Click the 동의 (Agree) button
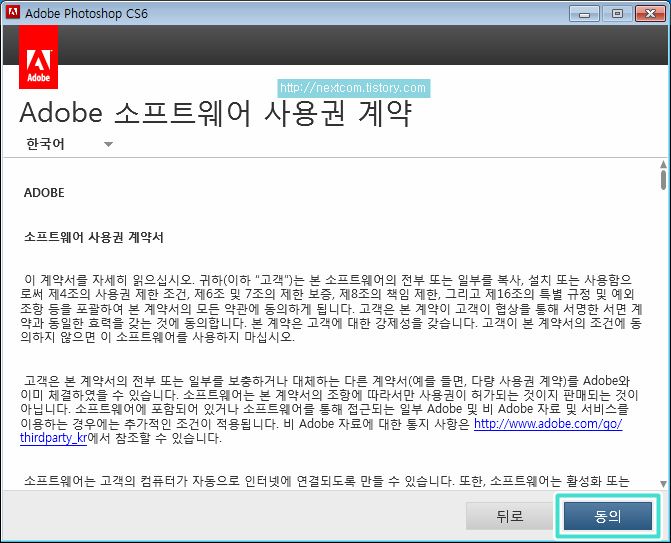 coord(607,516)
